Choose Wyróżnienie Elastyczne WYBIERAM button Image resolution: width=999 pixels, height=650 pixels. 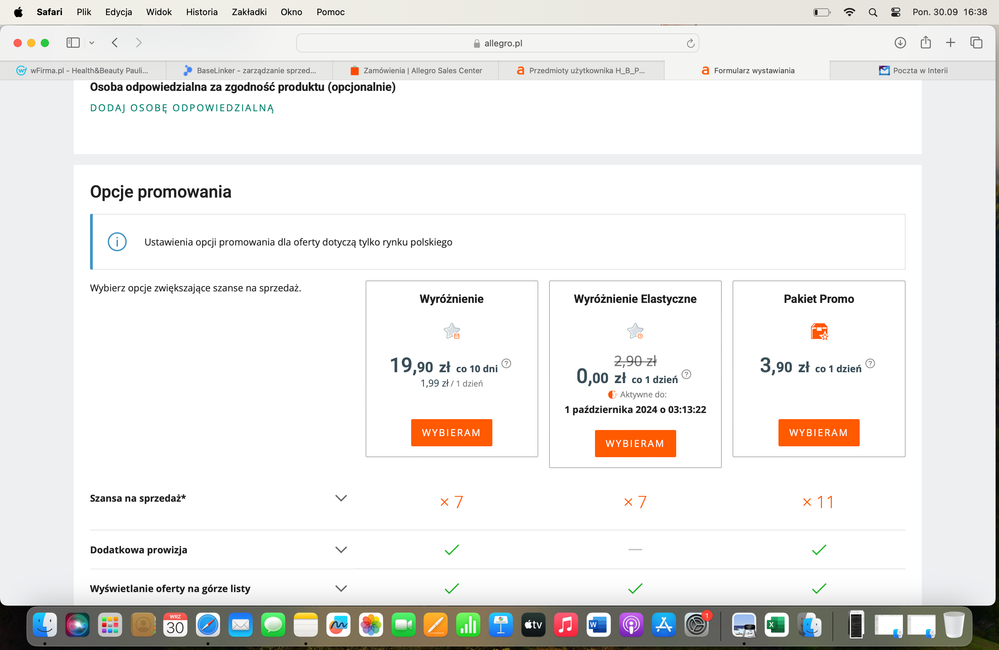pos(635,444)
